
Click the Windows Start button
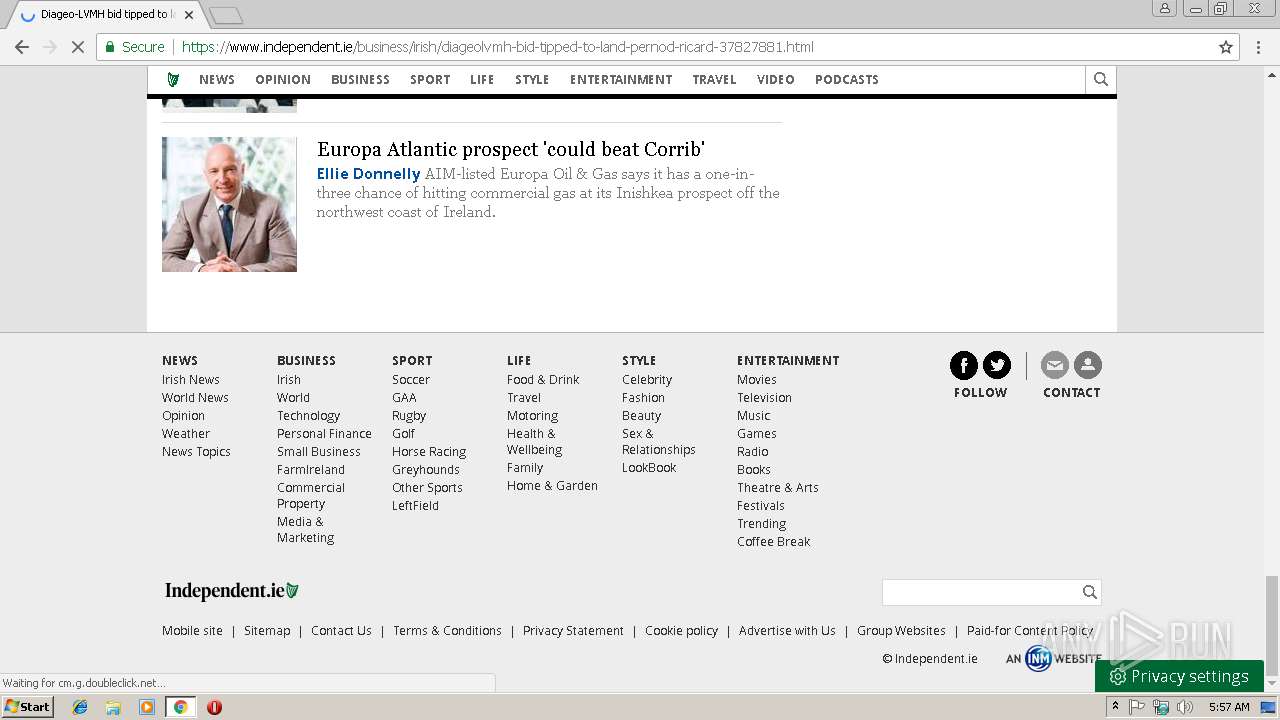(x=28, y=707)
